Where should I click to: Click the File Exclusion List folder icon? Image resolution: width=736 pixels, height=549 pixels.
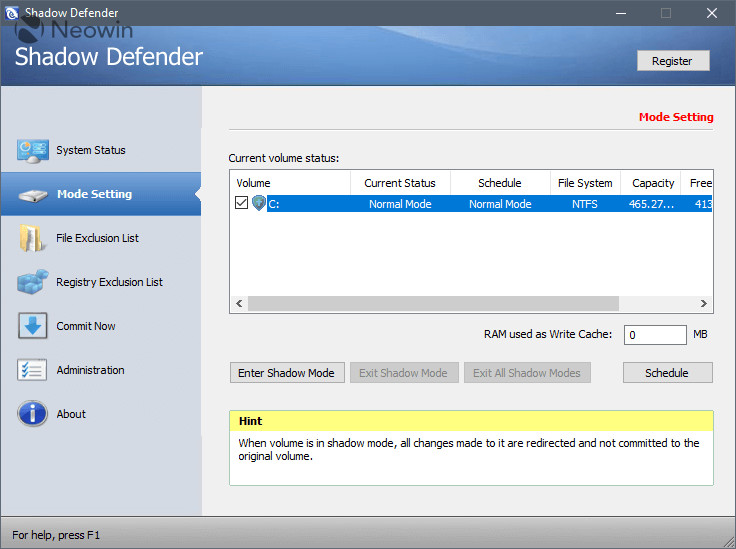pos(31,238)
